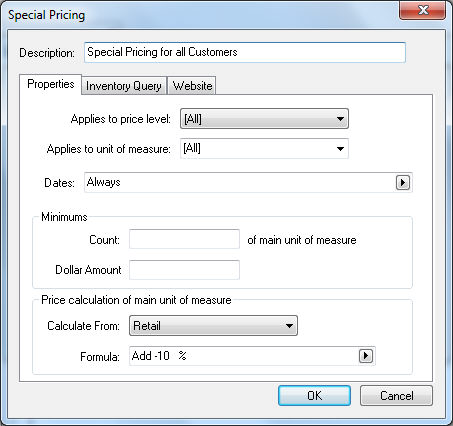
Task: Click the Special Pricing title bar
Action: [x=200, y=15]
